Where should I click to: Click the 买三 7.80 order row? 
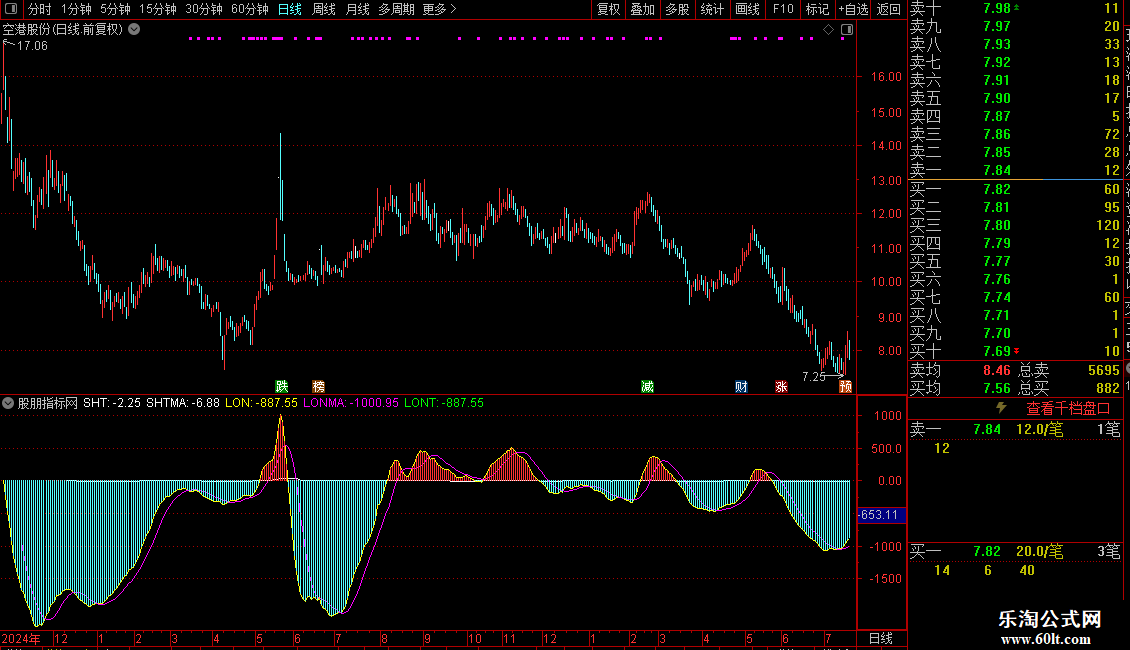pyautogui.click(x=1015, y=225)
